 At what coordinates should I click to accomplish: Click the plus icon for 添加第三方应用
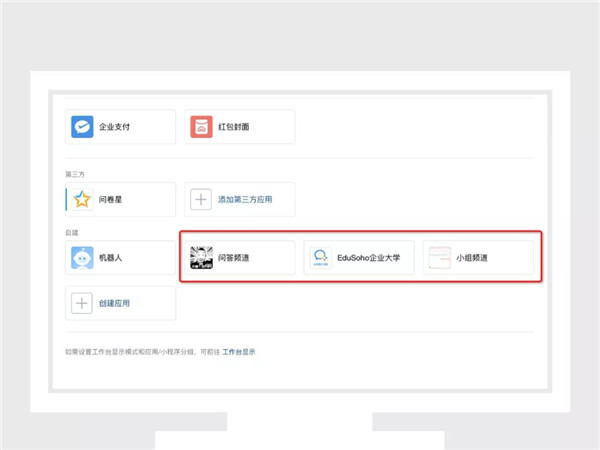click(x=201, y=200)
